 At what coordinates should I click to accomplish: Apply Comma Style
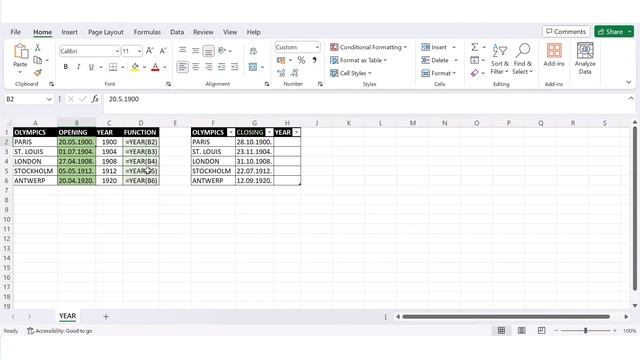pos(314,60)
